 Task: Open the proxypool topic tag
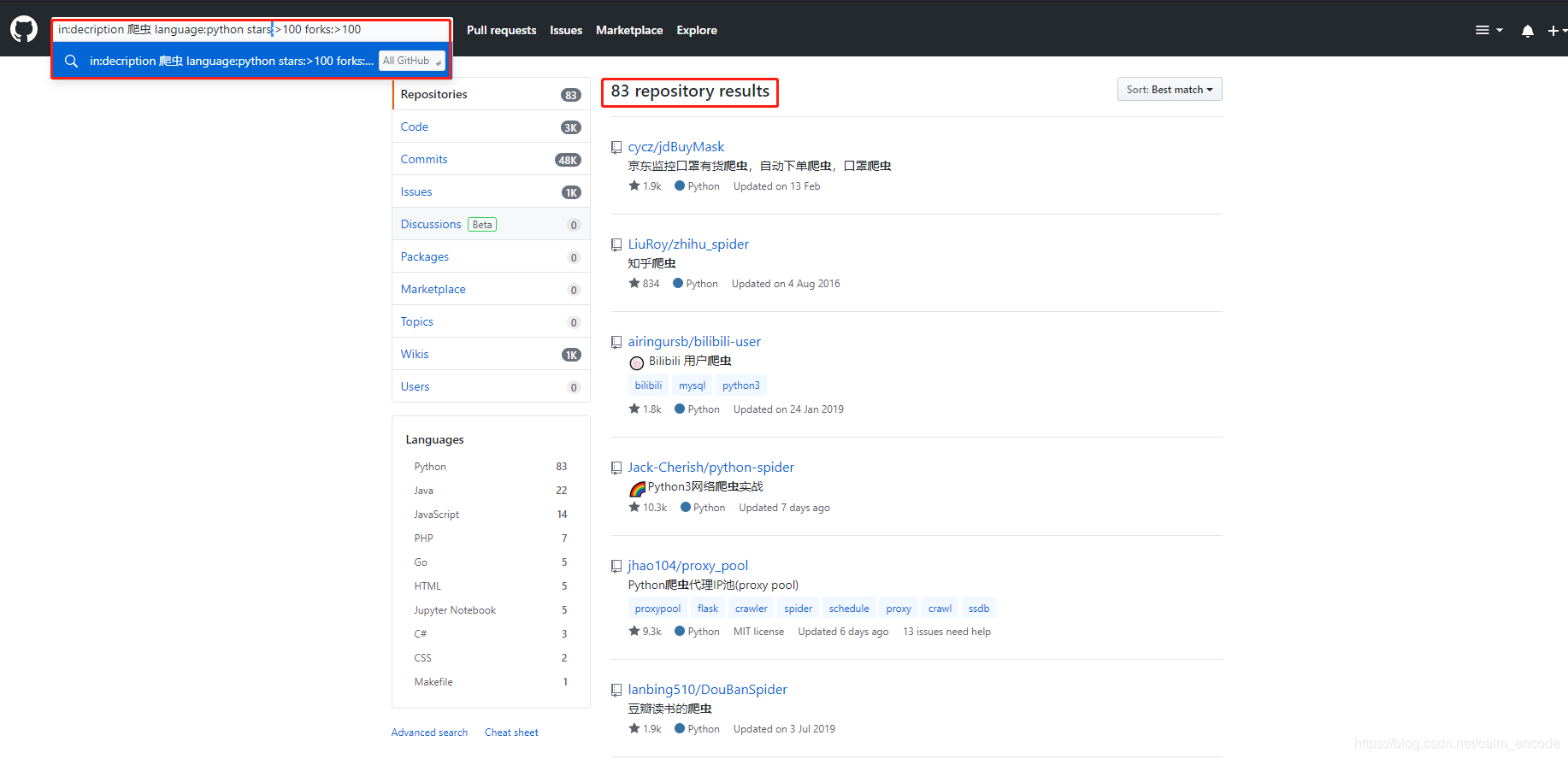click(x=657, y=609)
